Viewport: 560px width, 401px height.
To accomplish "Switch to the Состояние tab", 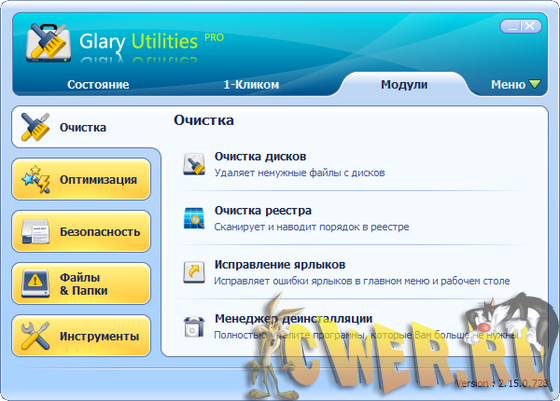I will point(98,85).
